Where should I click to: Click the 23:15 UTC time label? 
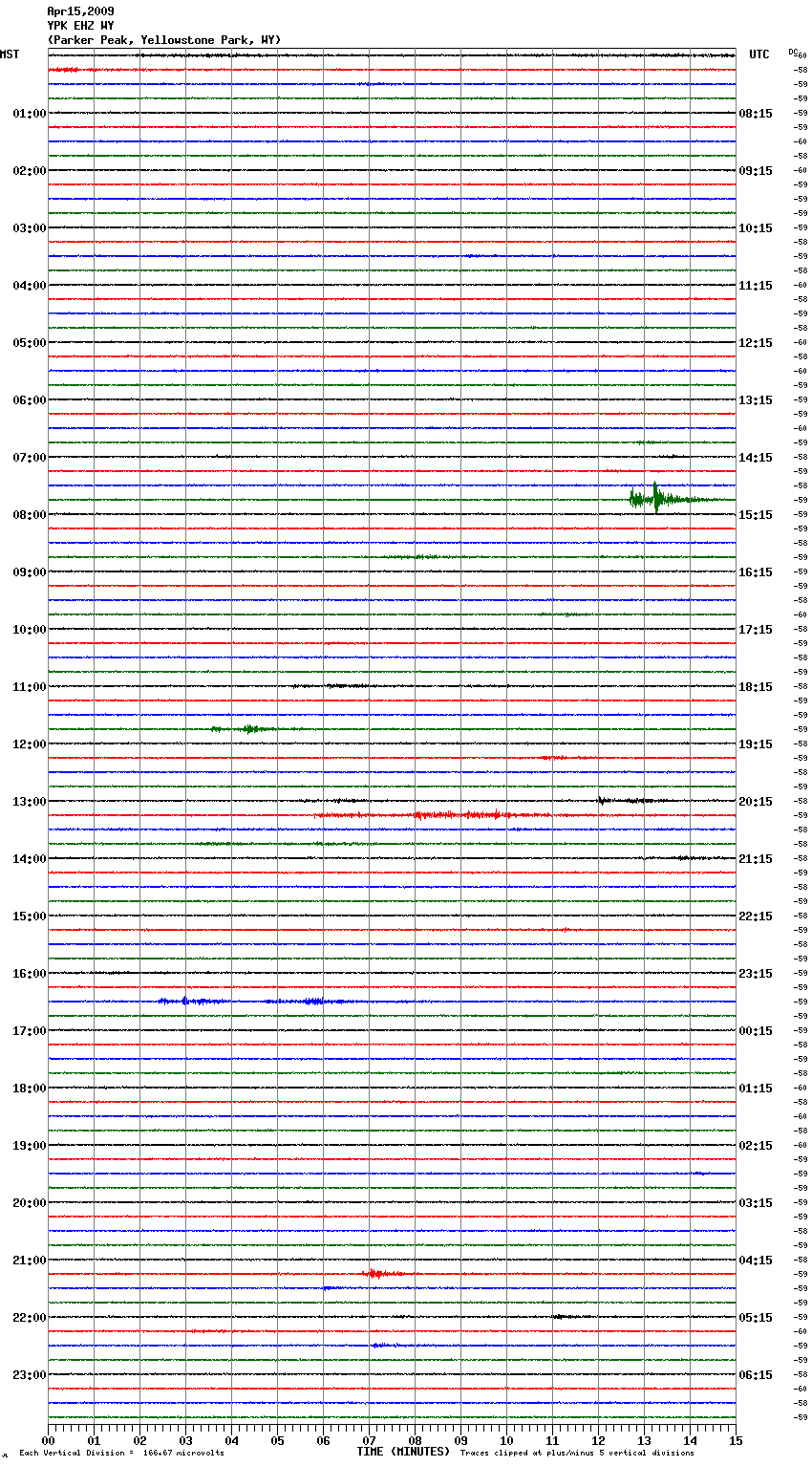click(756, 974)
